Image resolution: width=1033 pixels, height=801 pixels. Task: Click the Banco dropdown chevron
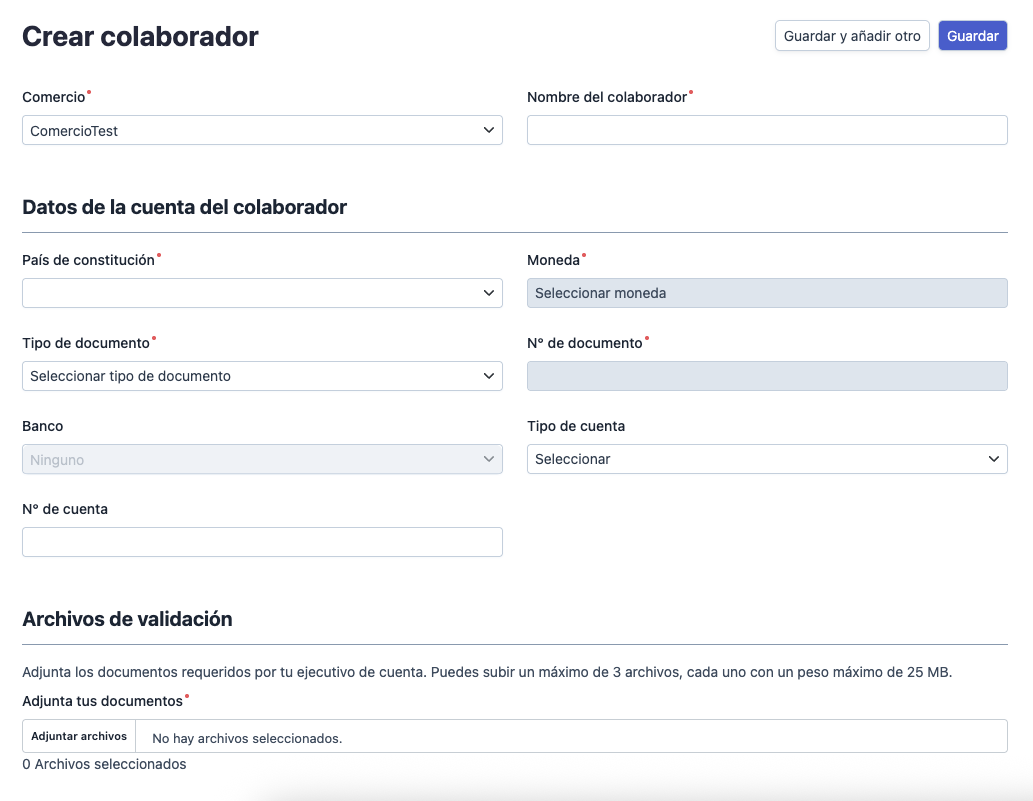click(489, 459)
